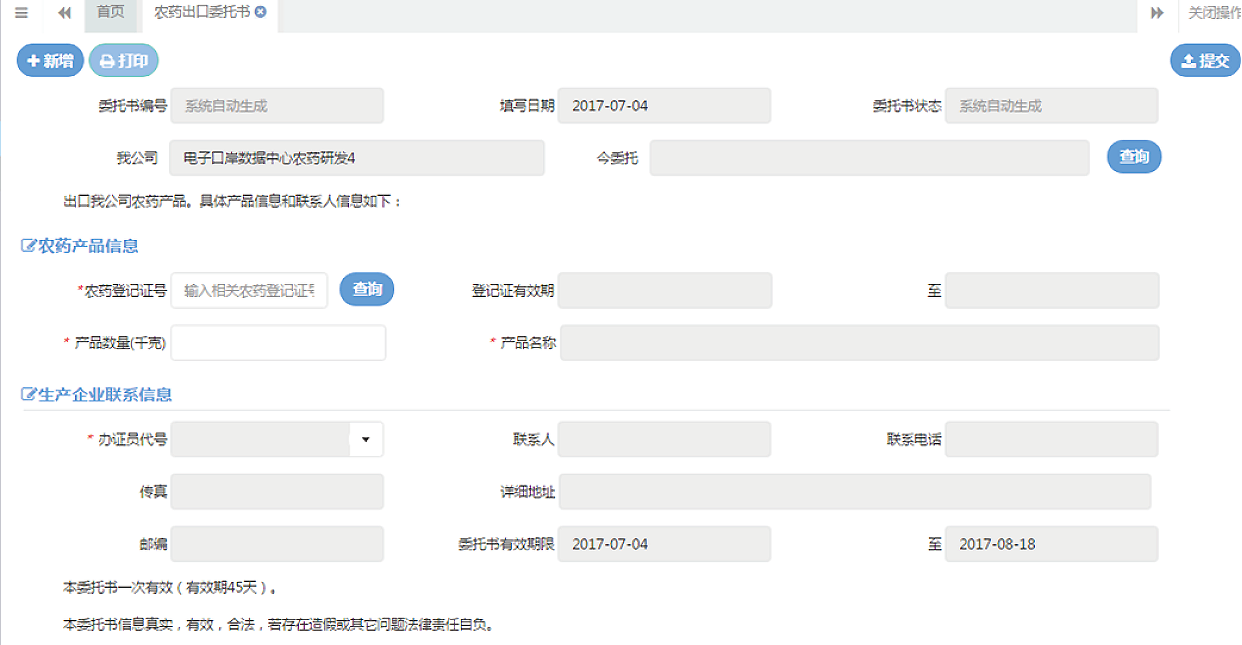
Task: Click the 登记证有效期 start date field
Action: coord(665,290)
